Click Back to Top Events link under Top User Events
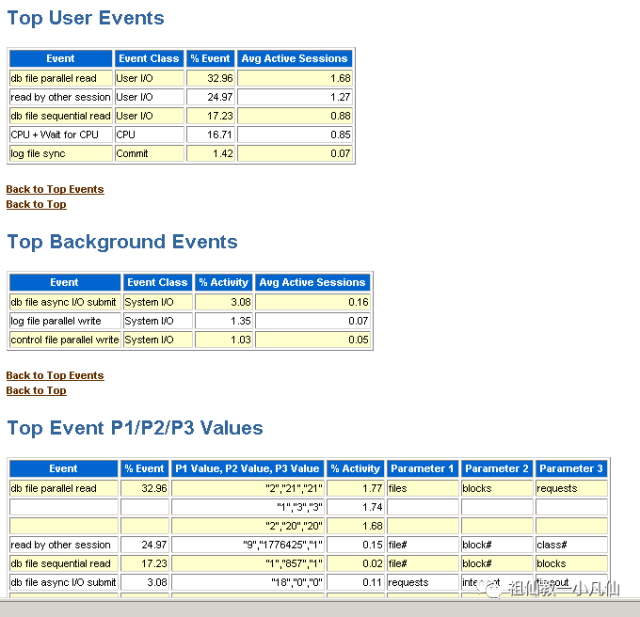640x617 pixels. [55, 189]
